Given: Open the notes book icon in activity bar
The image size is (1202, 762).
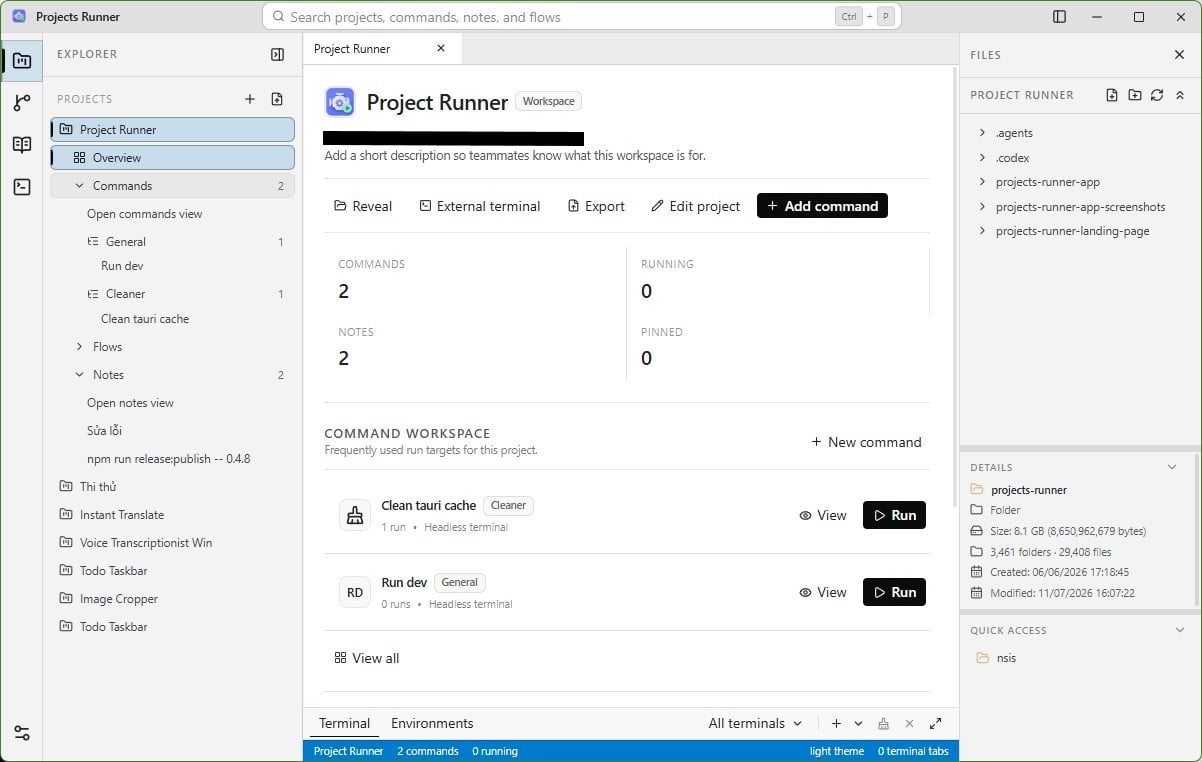Looking at the screenshot, I should (22, 145).
